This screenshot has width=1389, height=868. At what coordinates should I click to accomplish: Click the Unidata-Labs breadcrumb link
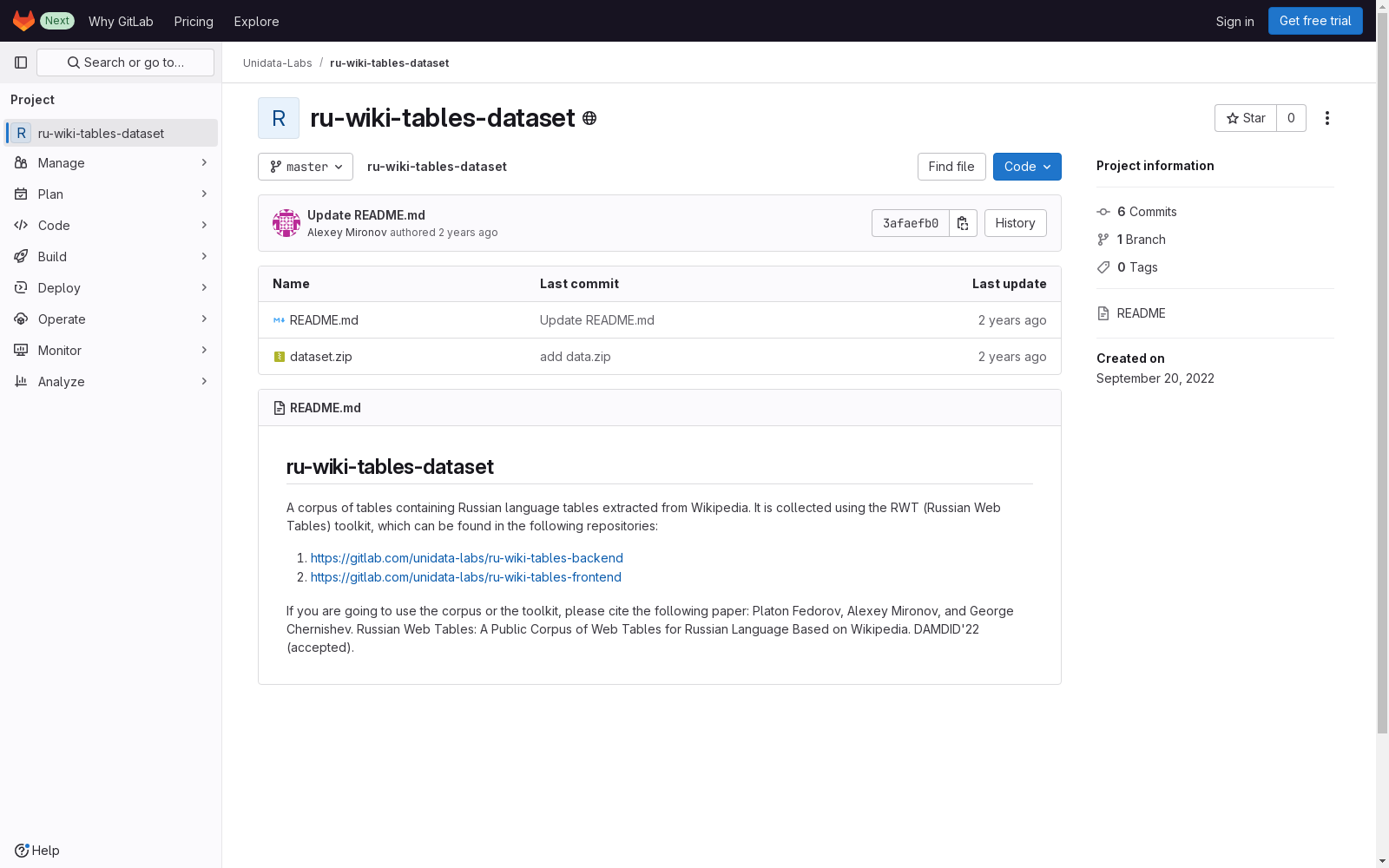tap(278, 63)
